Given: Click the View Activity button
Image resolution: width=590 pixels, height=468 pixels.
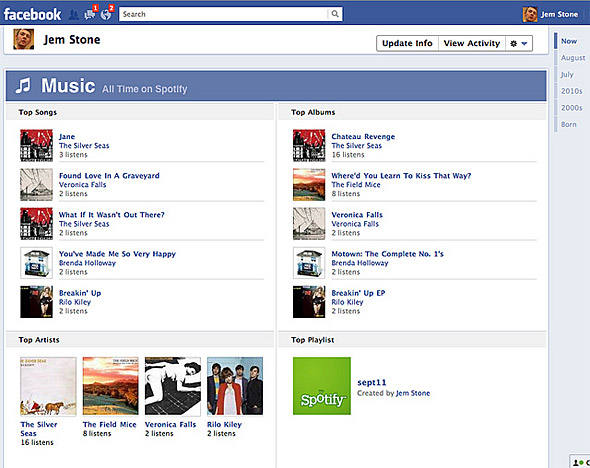Looking at the screenshot, I should coord(471,44).
